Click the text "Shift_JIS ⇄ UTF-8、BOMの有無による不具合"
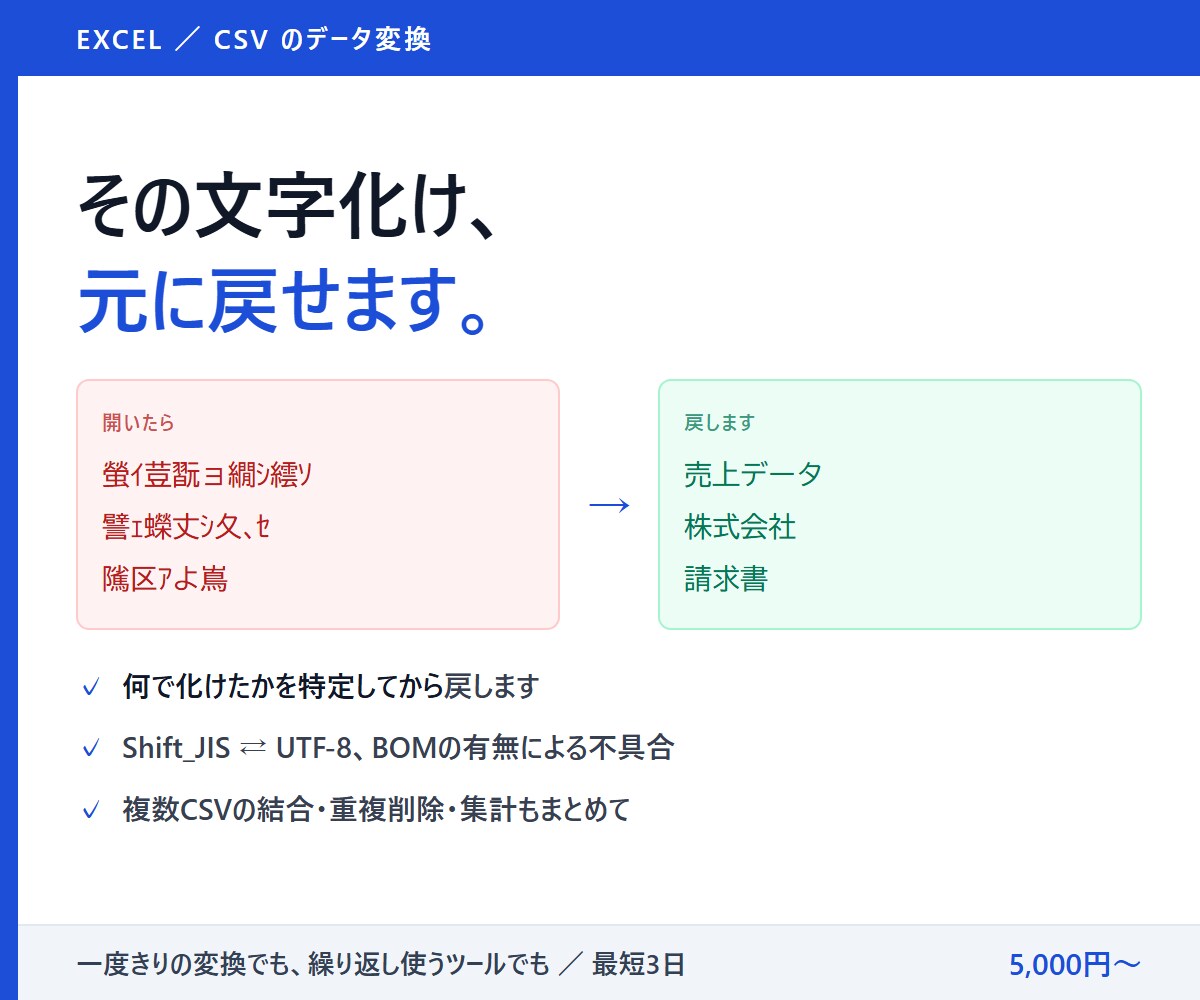The image size is (1200, 1000). point(398,748)
